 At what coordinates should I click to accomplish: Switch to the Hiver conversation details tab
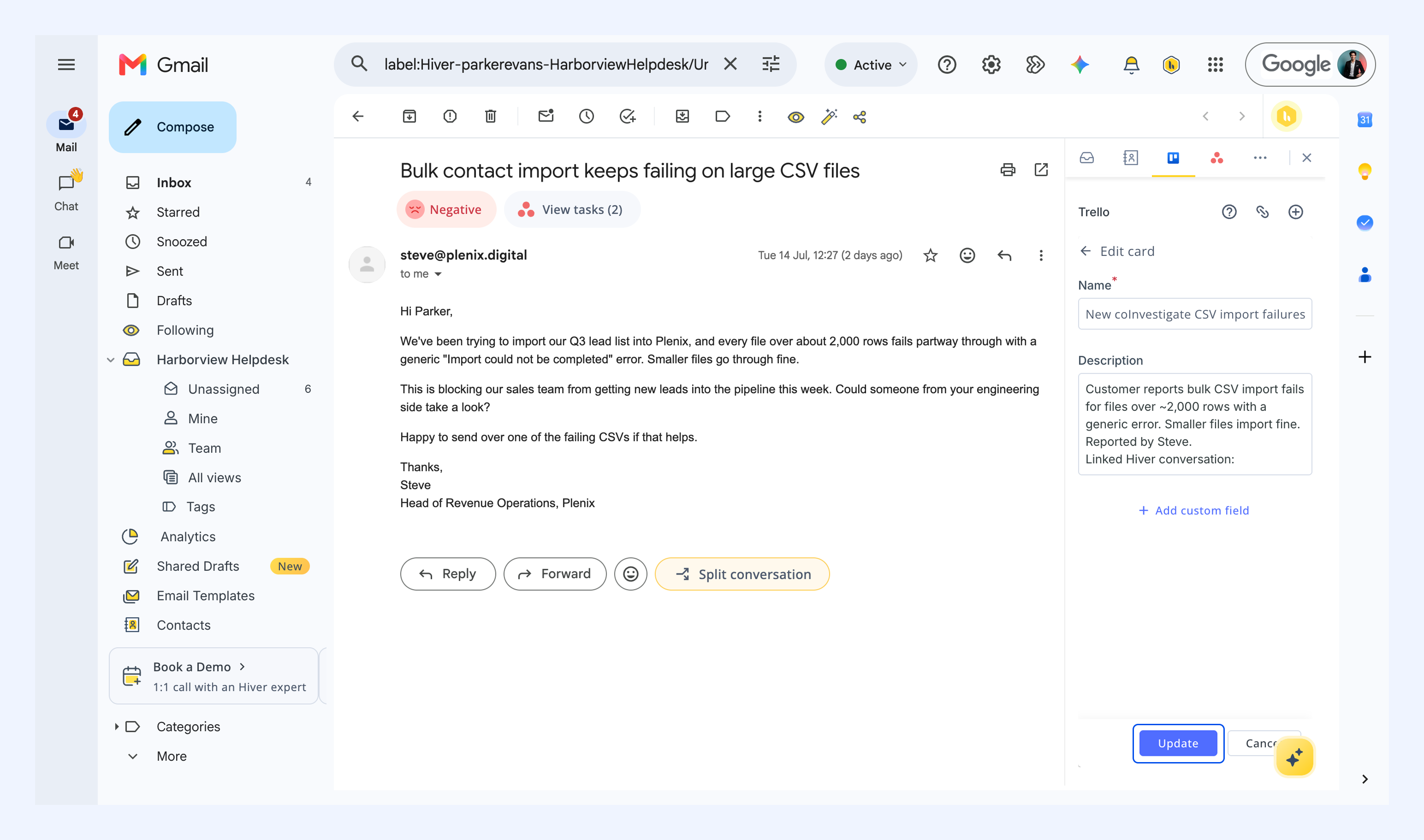1086,158
